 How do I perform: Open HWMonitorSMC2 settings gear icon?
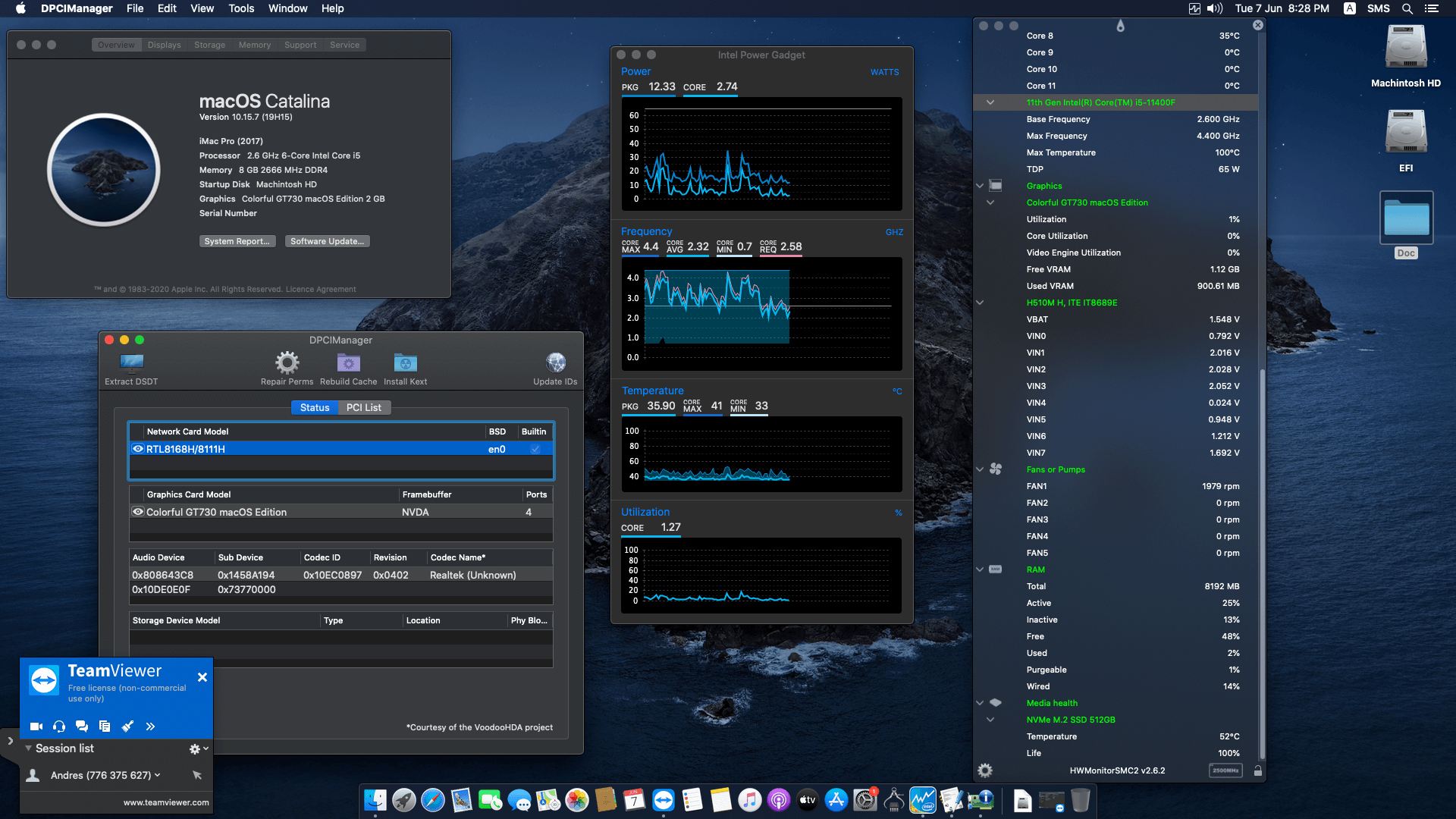point(985,770)
